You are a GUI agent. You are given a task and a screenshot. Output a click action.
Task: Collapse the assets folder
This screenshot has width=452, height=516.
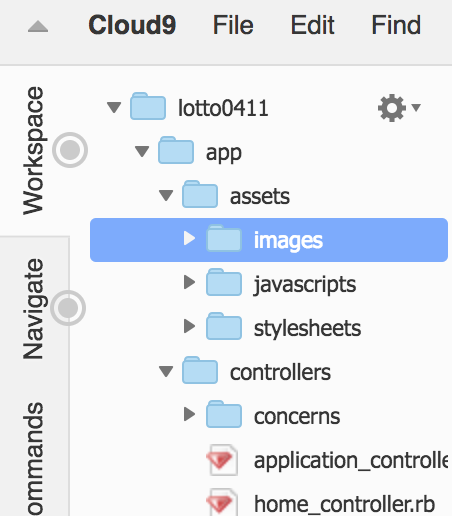pyautogui.click(x=166, y=195)
